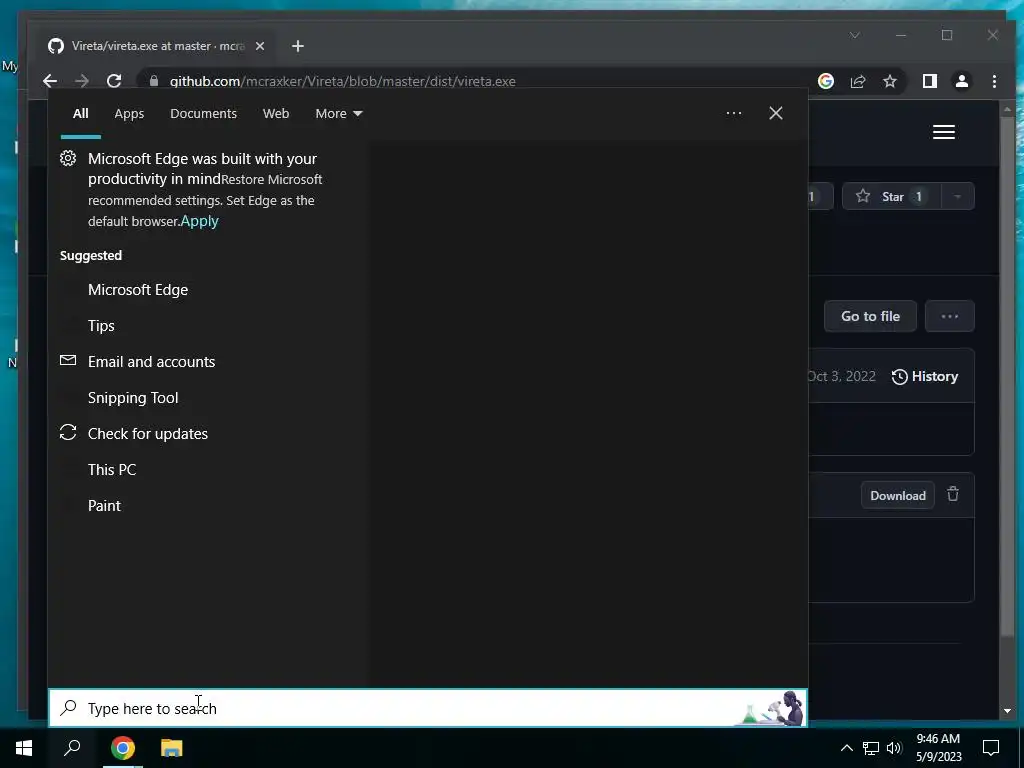The height and width of the screenshot is (768, 1024).
Task: View file History on GitHub
Action: 925,376
